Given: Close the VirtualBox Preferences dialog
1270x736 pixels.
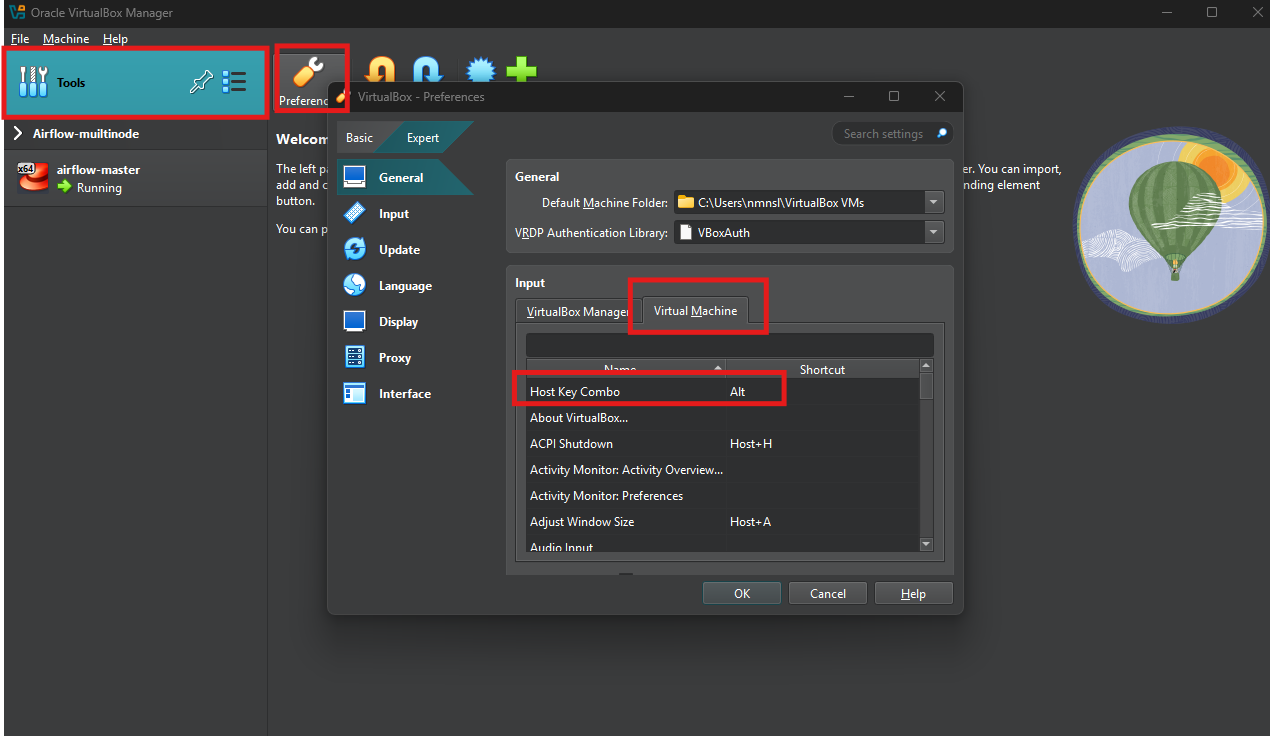Looking at the screenshot, I should point(940,96).
